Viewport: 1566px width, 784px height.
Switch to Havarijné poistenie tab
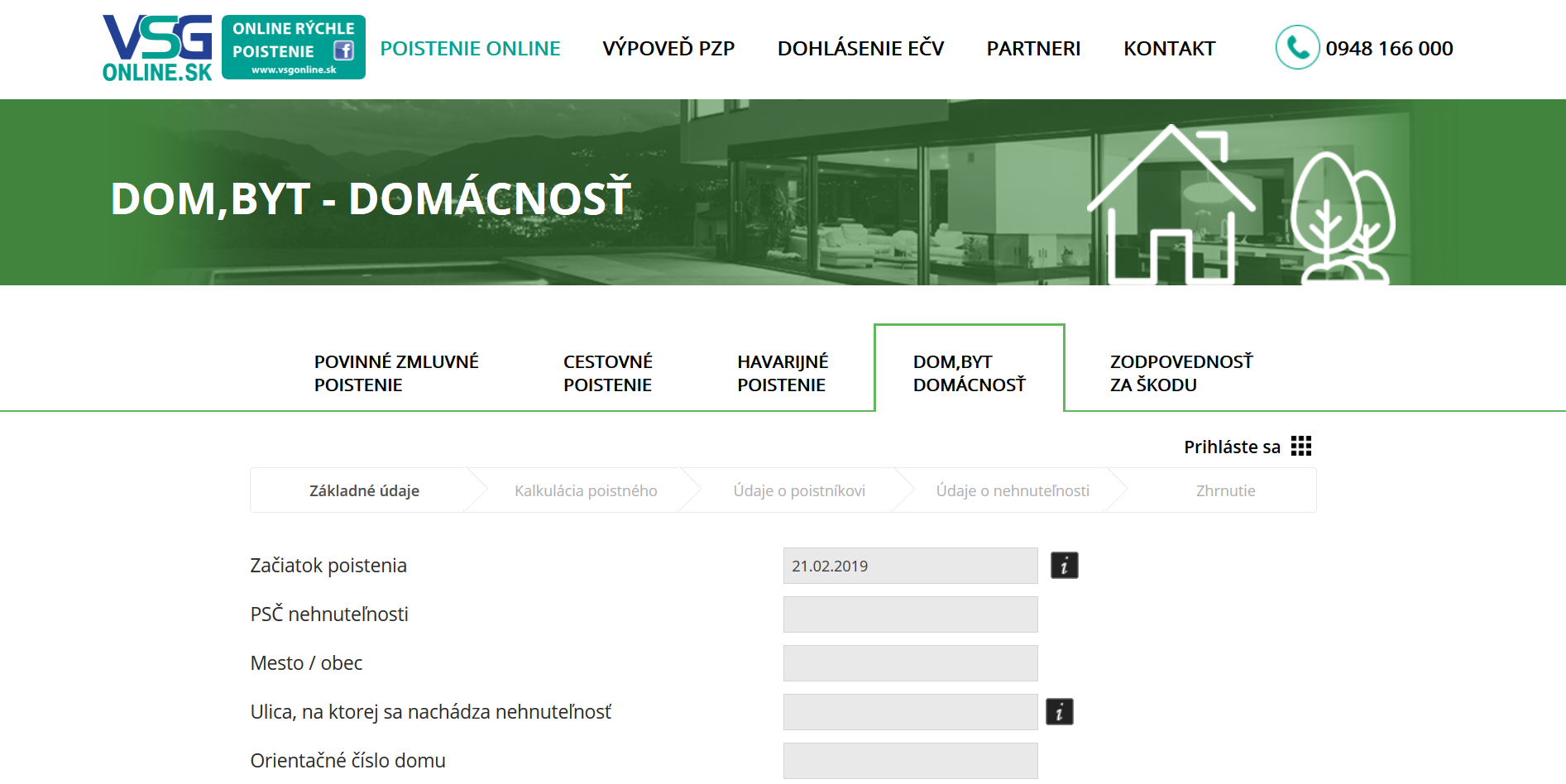pyautogui.click(x=783, y=373)
